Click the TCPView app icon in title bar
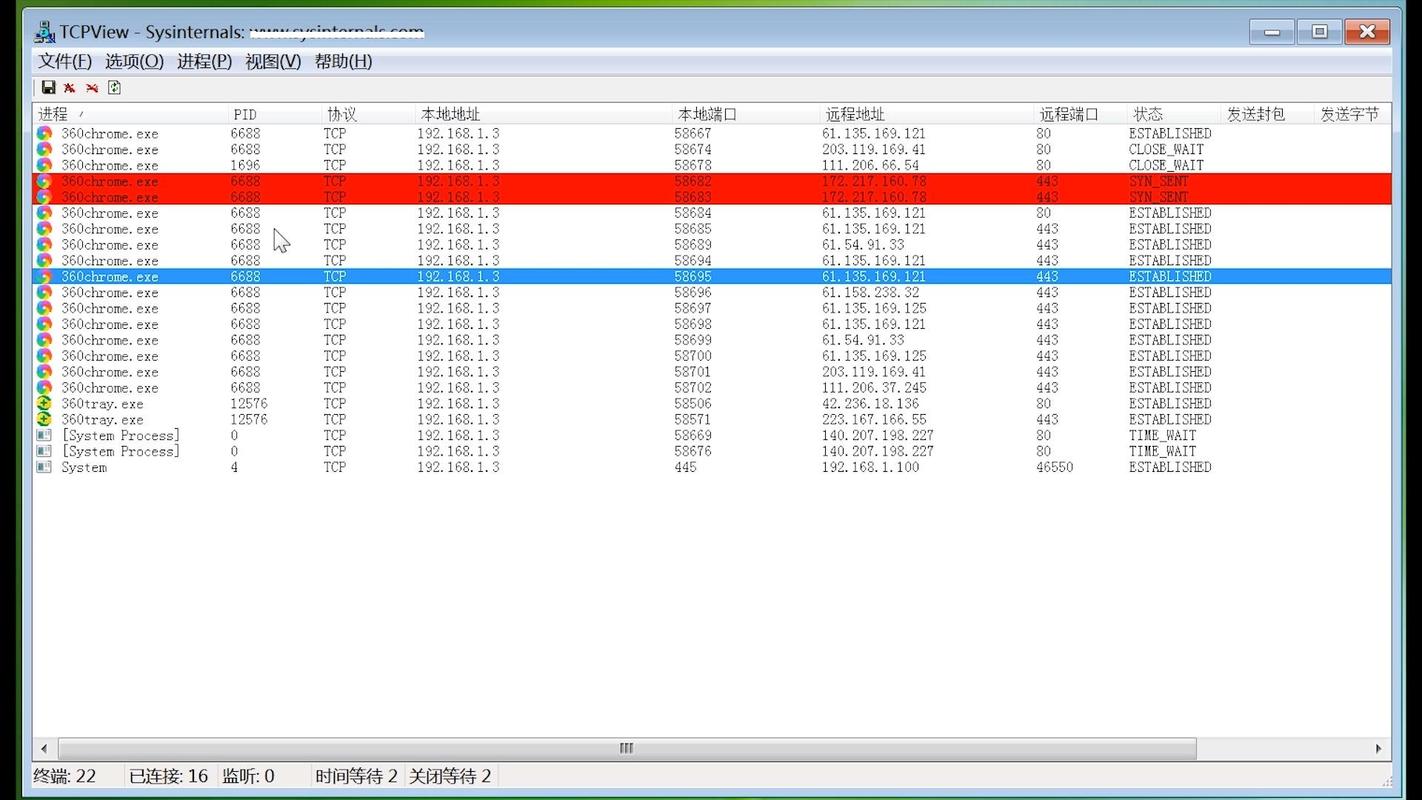This screenshot has width=1422, height=800. [x=45, y=32]
